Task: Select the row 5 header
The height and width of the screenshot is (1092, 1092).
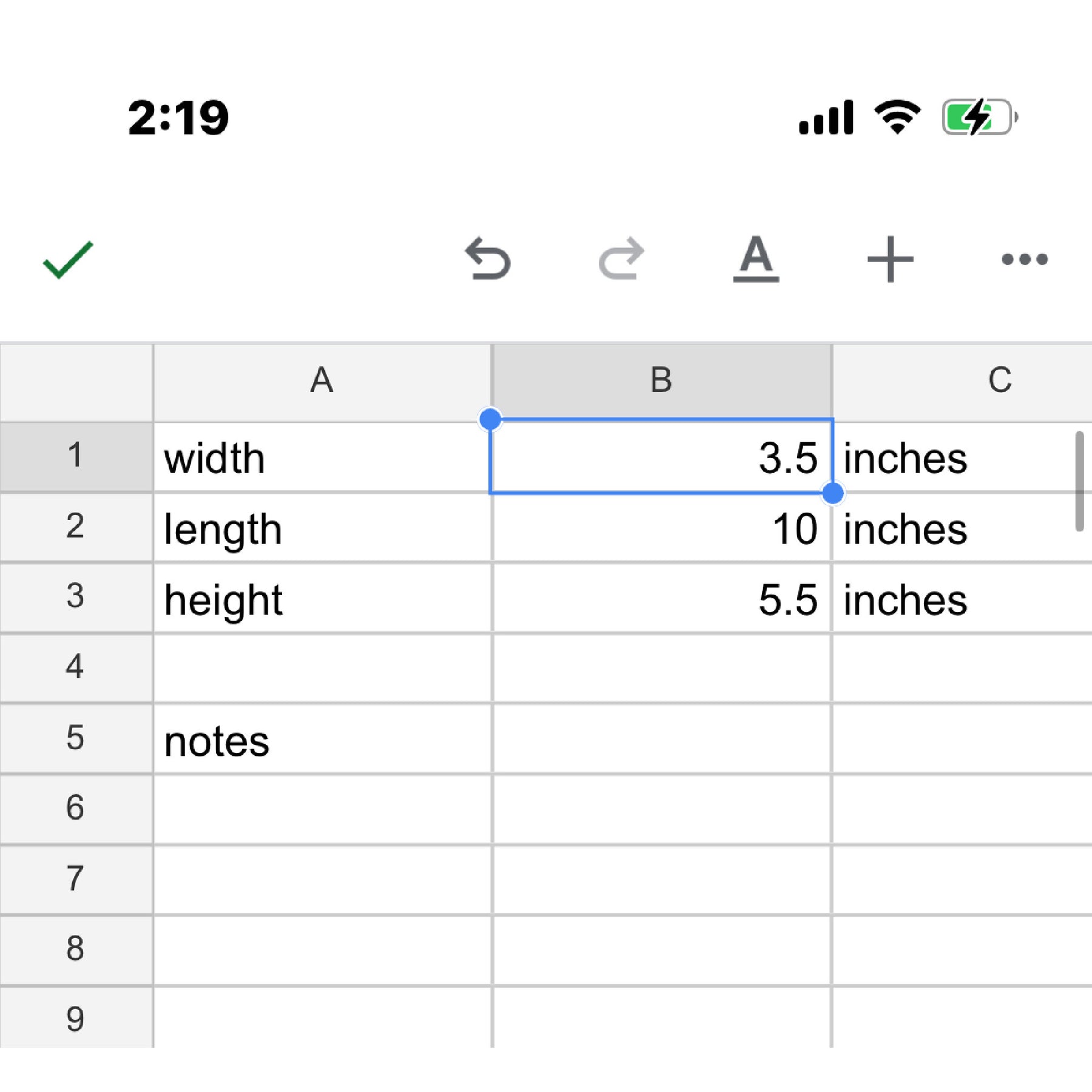Action: pos(75,738)
